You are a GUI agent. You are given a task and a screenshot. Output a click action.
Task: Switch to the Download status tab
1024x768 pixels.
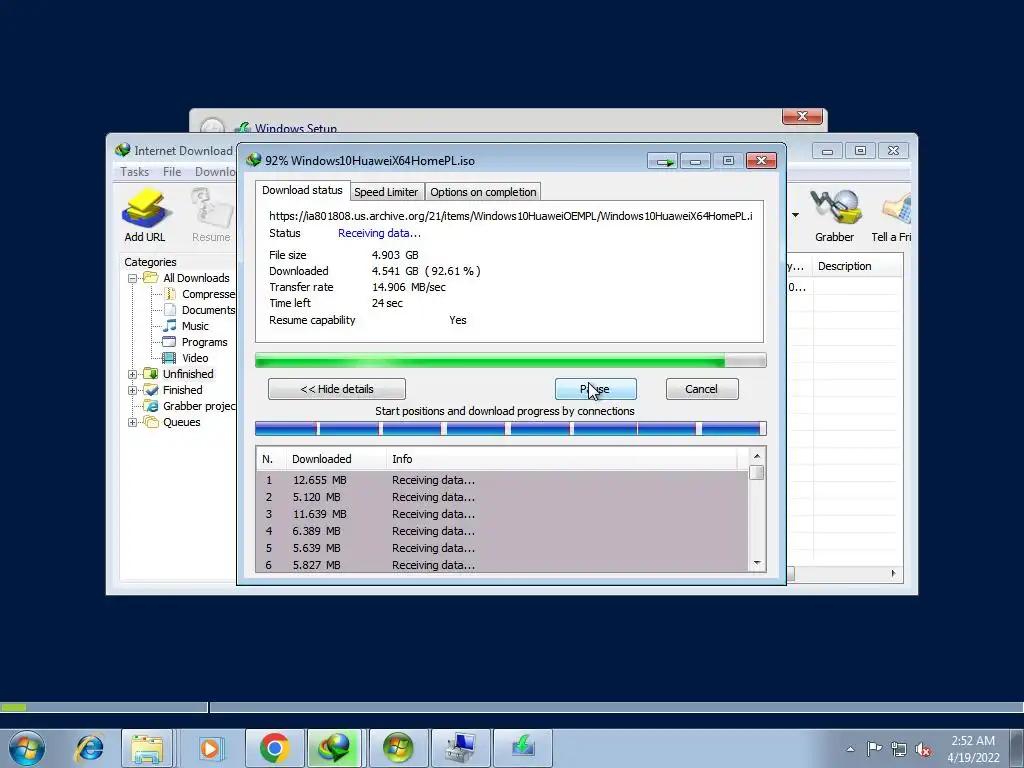tap(302, 191)
